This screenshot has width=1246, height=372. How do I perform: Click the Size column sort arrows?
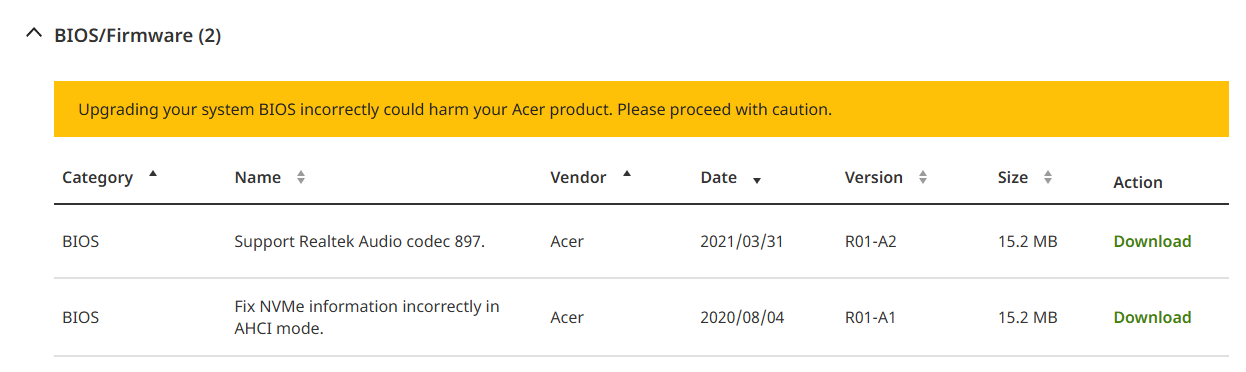[1047, 177]
